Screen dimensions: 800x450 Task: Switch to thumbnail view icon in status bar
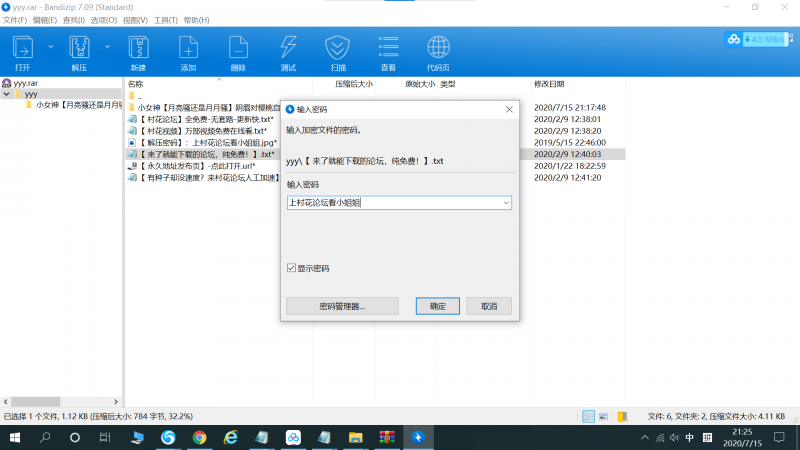pos(604,416)
